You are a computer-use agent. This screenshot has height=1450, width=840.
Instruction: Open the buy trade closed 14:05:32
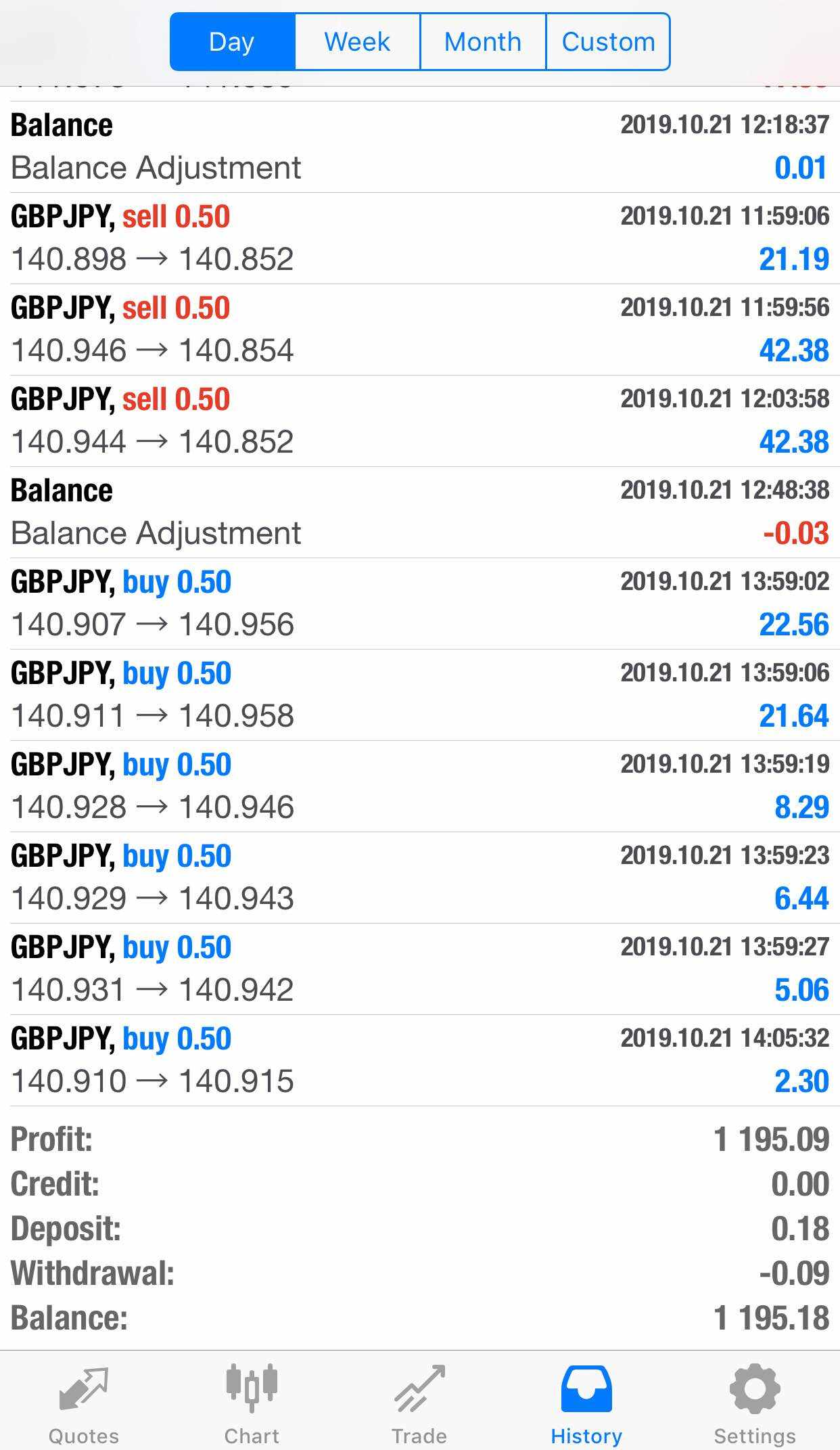point(420,1060)
